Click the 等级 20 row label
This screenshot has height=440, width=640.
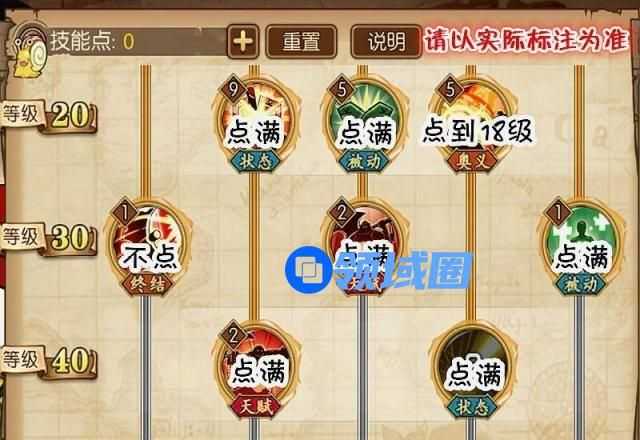49,116
